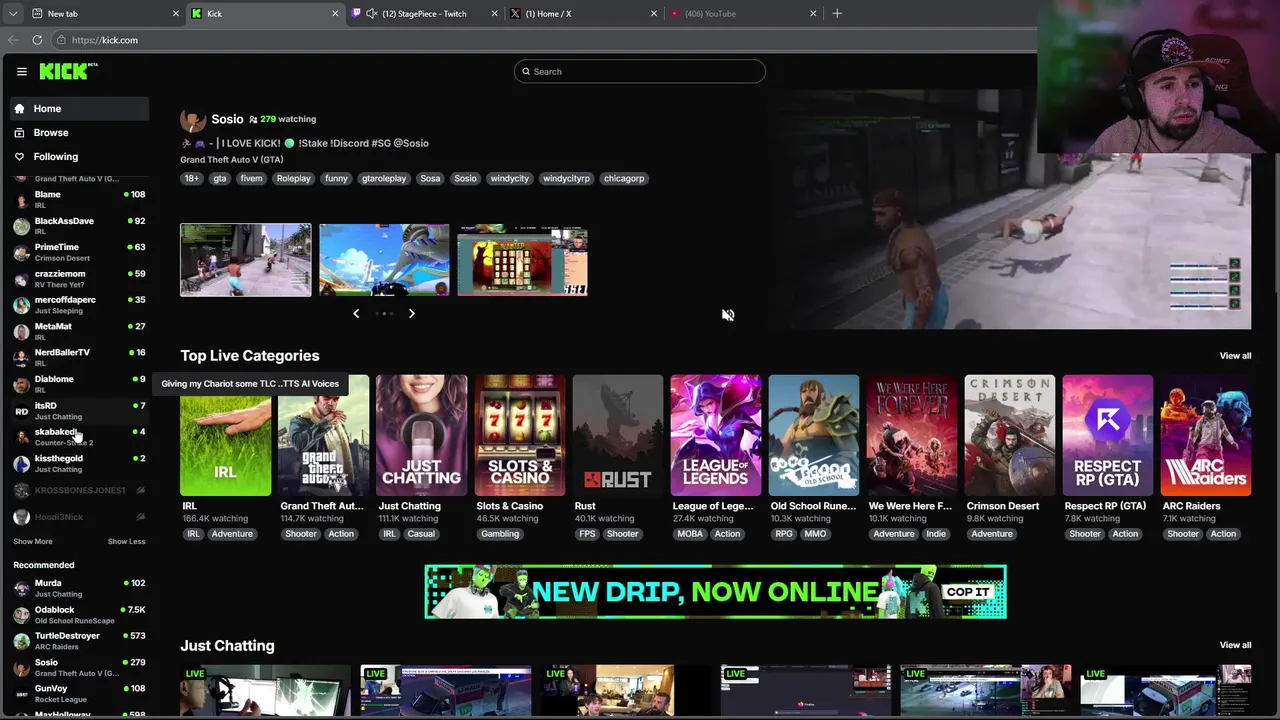
Task: Open itsRD channel in Following list
Action: point(80,410)
